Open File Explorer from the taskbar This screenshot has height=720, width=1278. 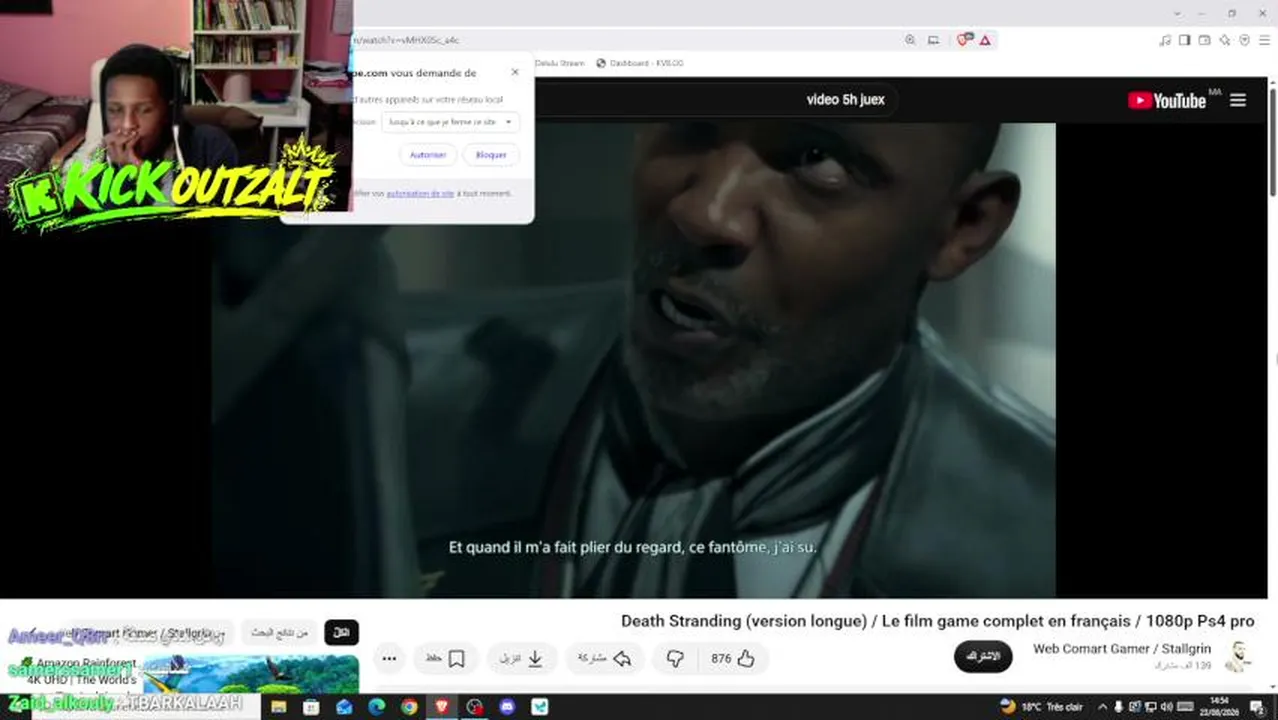279,707
